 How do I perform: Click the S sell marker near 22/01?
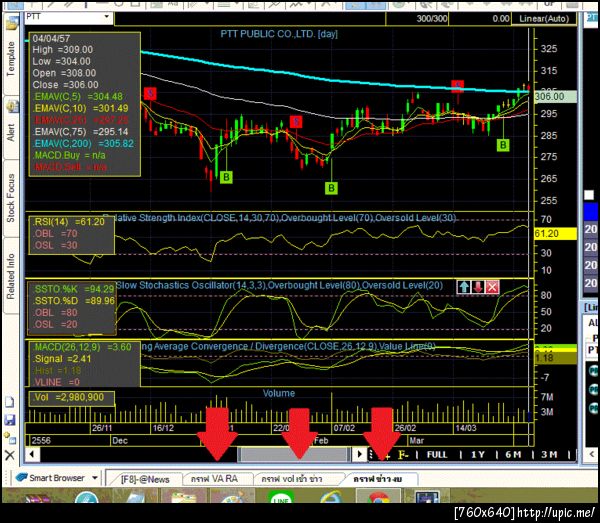click(295, 122)
